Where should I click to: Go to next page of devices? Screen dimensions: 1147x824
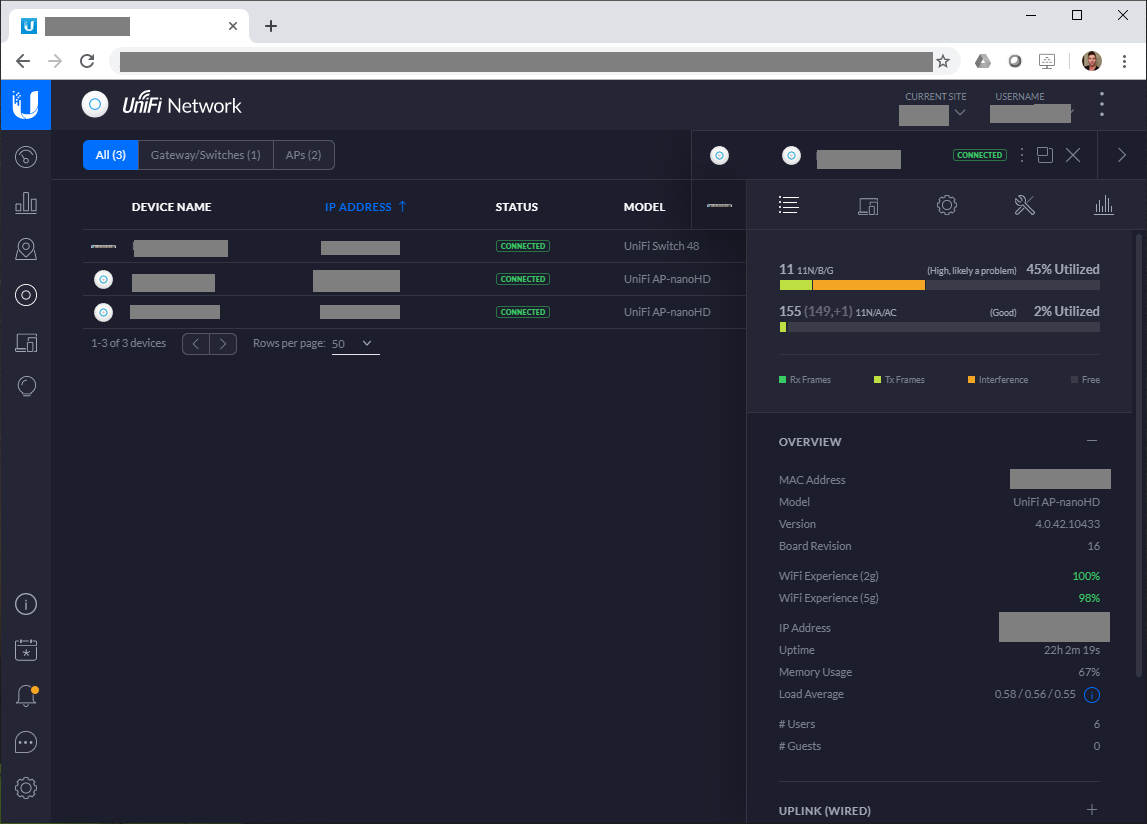click(x=223, y=344)
